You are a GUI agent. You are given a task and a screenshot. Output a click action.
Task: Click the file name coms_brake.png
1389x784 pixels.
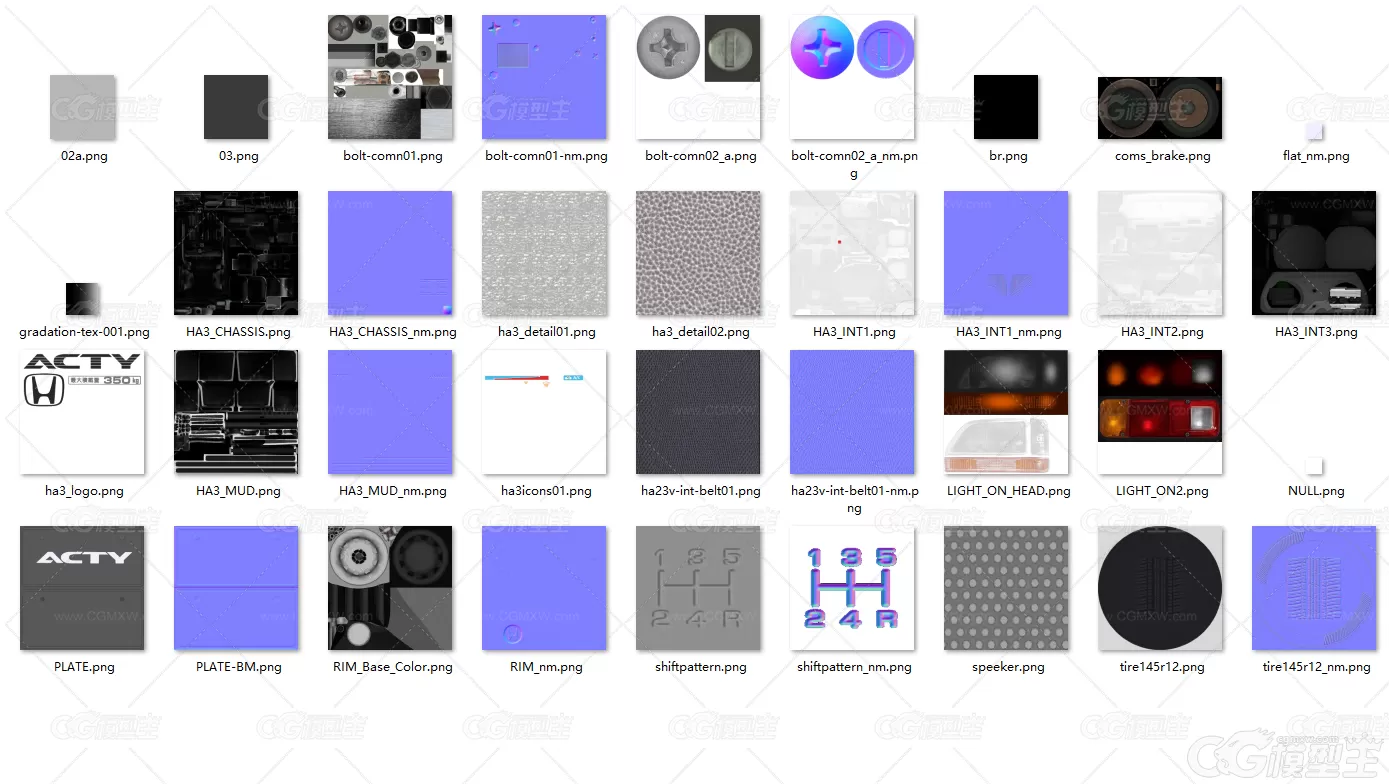[1162, 156]
